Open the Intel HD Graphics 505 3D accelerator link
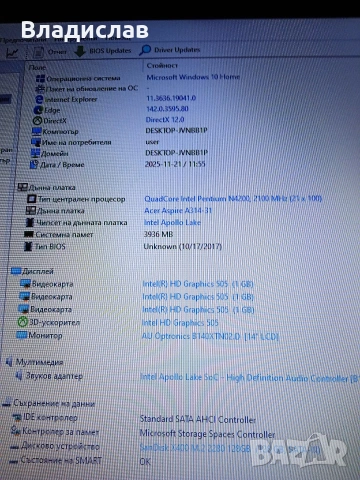 pos(180,323)
